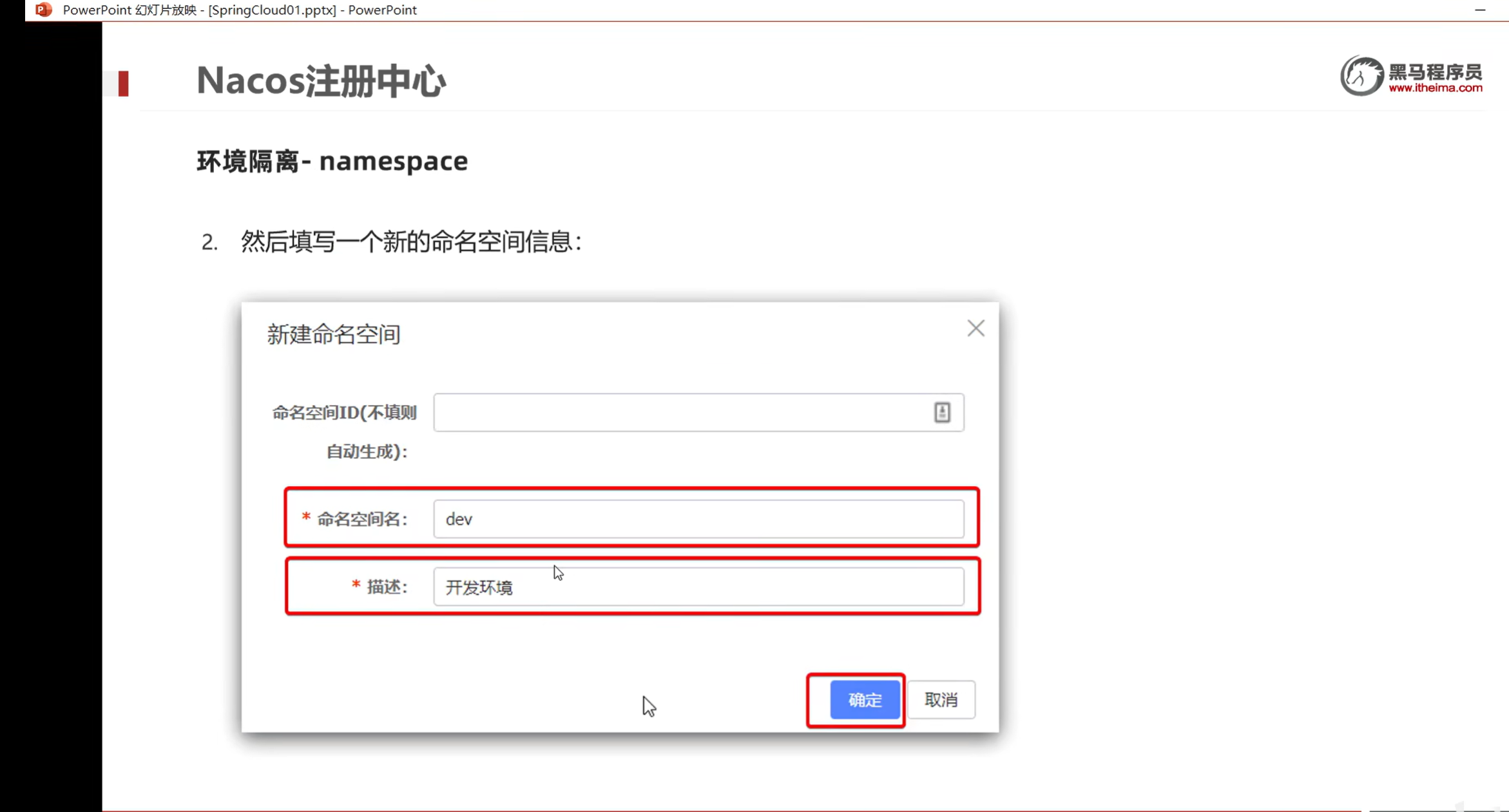Image resolution: width=1509 pixels, height=812 pixels.
Task: Click the 然后填写一个新的命名空间信息 step text
Action: click(410, 242)
